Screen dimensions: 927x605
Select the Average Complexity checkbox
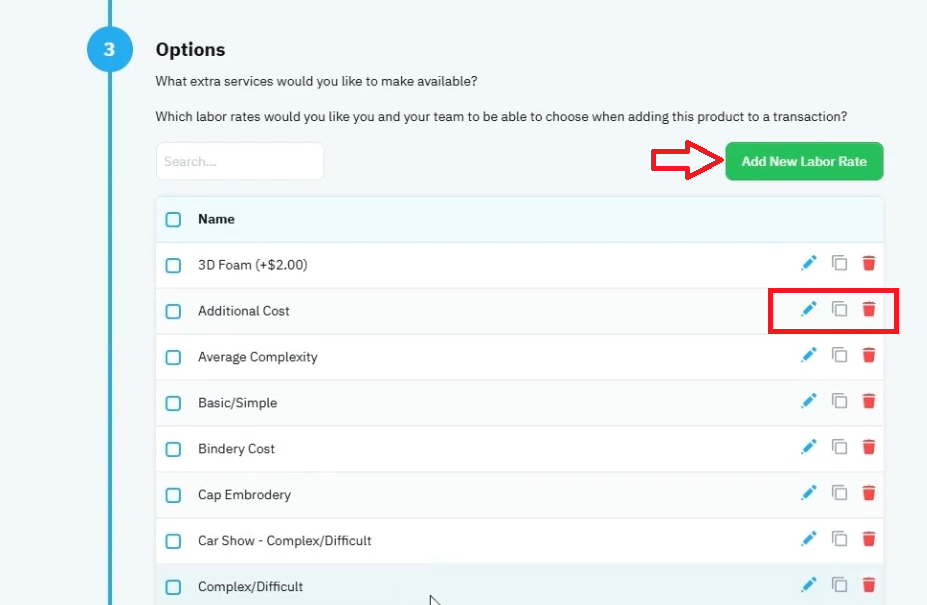pos(173,357)
